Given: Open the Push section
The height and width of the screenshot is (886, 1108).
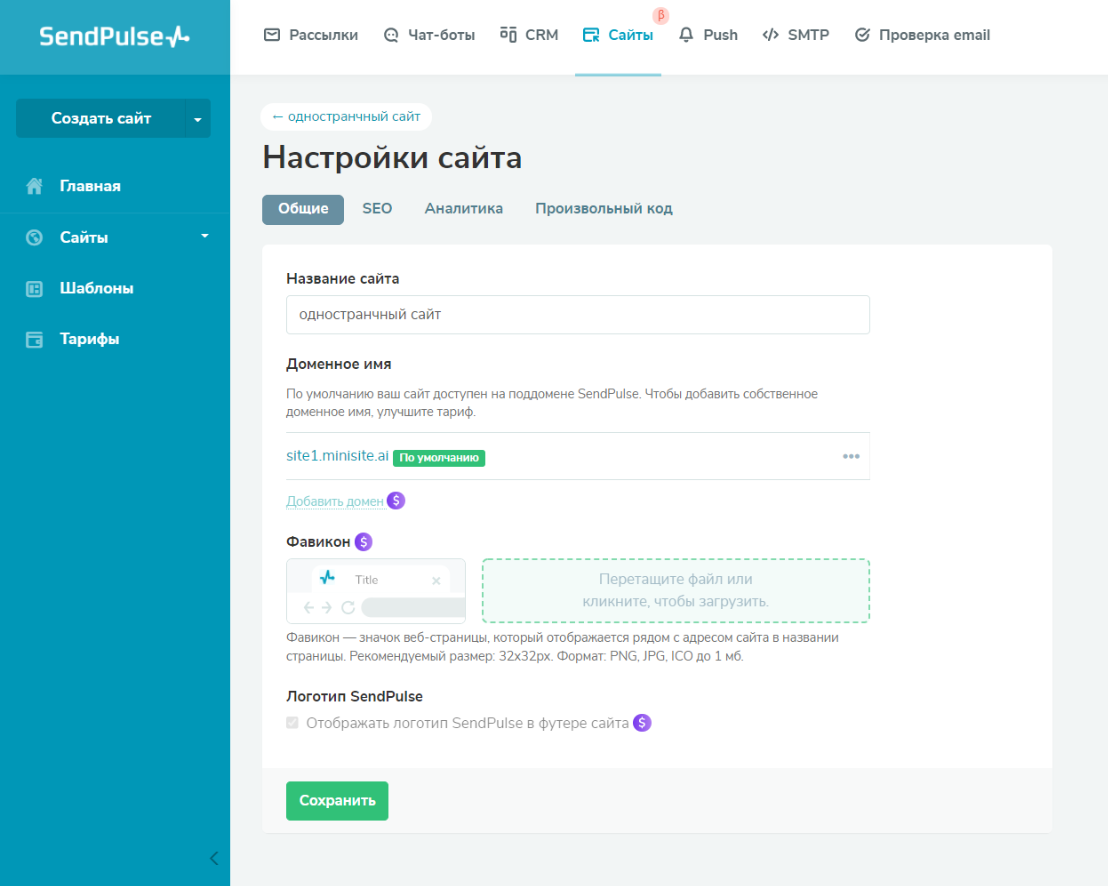Looking at the screenshot, I should click(708, 35).
